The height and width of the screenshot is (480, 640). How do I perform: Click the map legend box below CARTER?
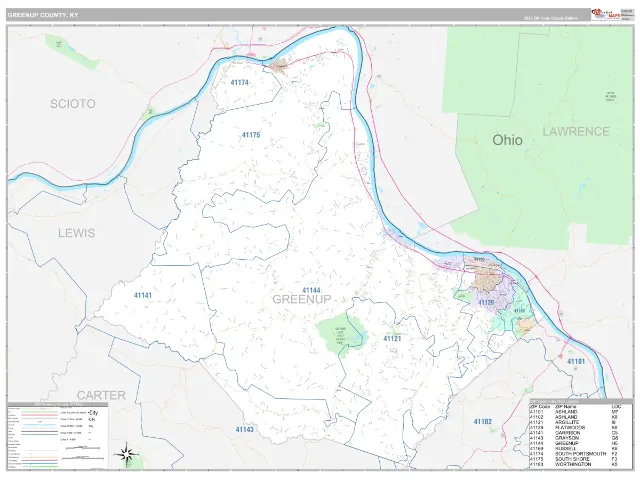(x=58, y=436)
